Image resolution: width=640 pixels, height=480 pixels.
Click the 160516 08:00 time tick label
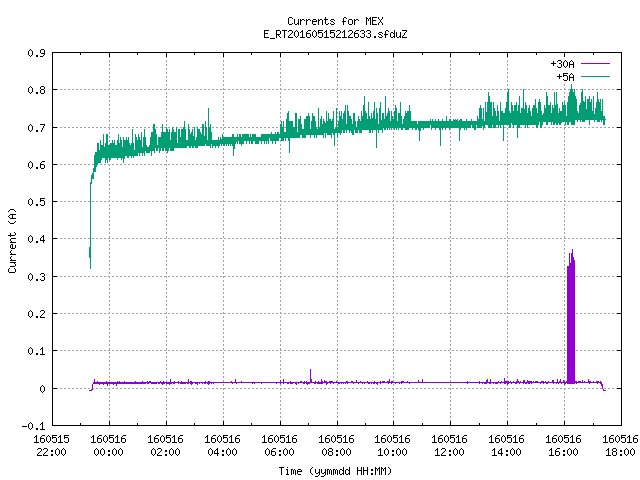click(336, 445)
